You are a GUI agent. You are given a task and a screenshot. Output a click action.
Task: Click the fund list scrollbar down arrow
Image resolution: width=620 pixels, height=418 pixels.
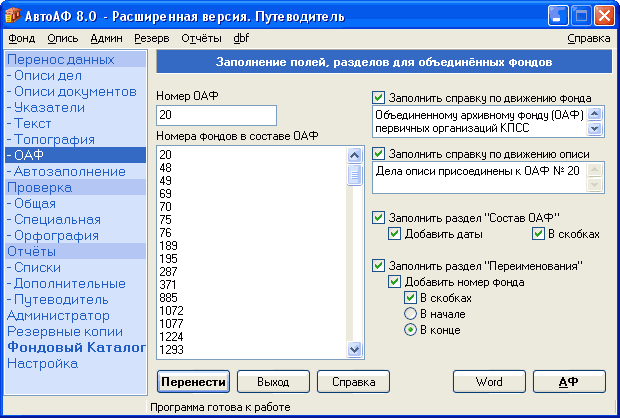(x=354, y=349)
